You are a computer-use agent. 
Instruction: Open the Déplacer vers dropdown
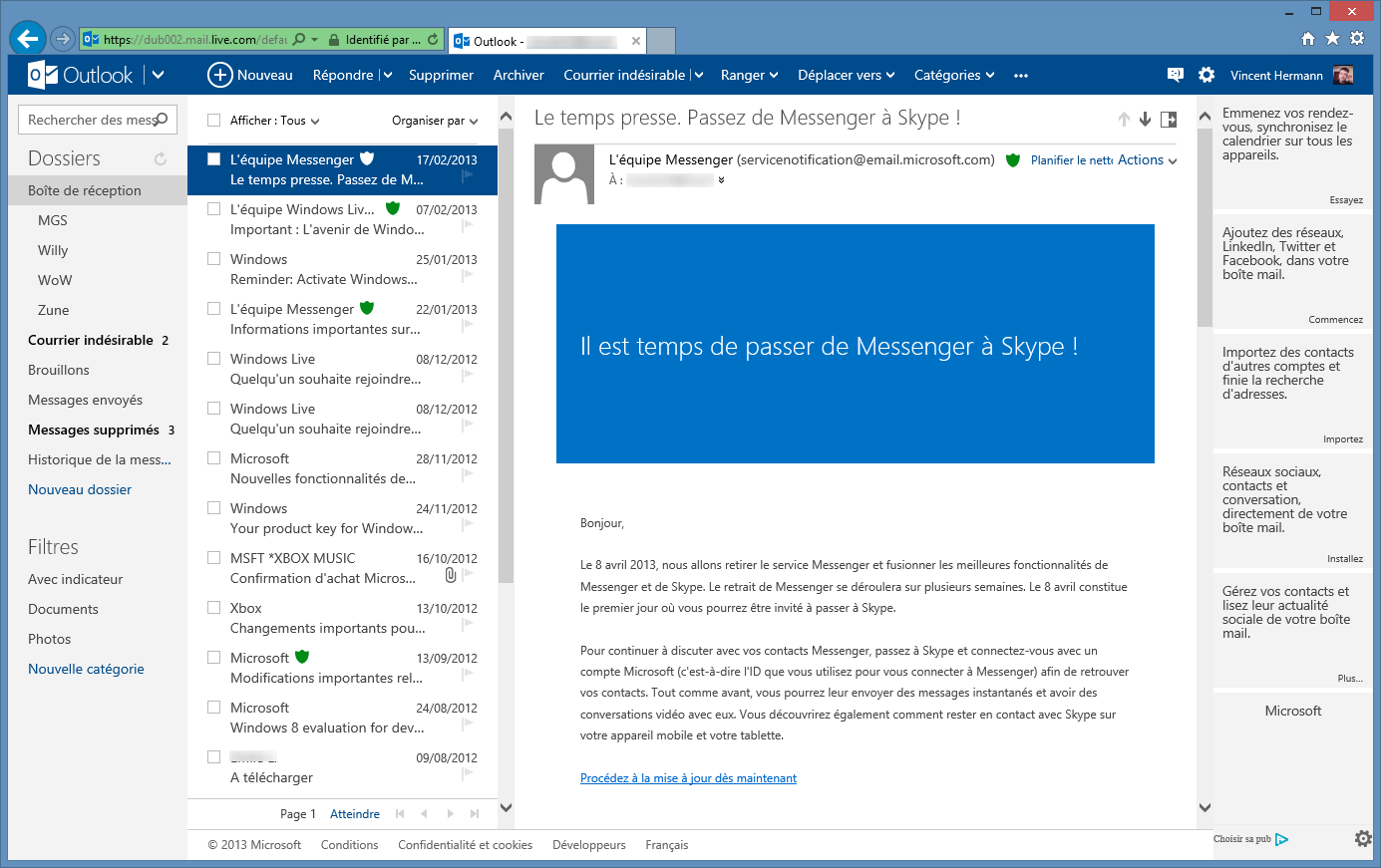point(847,75)
